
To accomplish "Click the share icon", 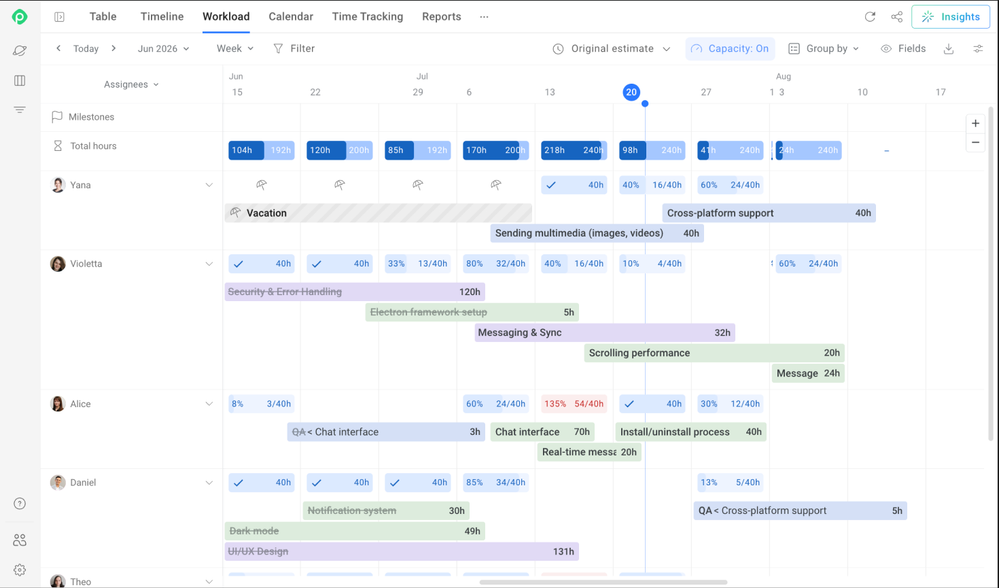I will tap(896, 17).
